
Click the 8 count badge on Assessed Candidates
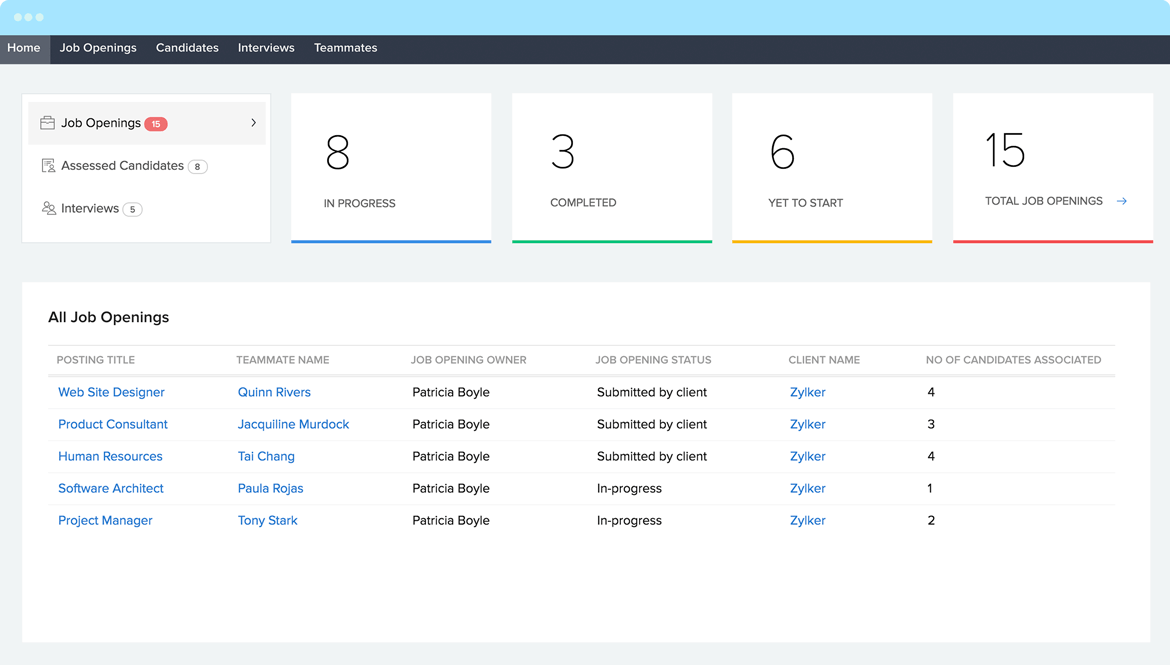pyautogui.click(x=198, y=167)
